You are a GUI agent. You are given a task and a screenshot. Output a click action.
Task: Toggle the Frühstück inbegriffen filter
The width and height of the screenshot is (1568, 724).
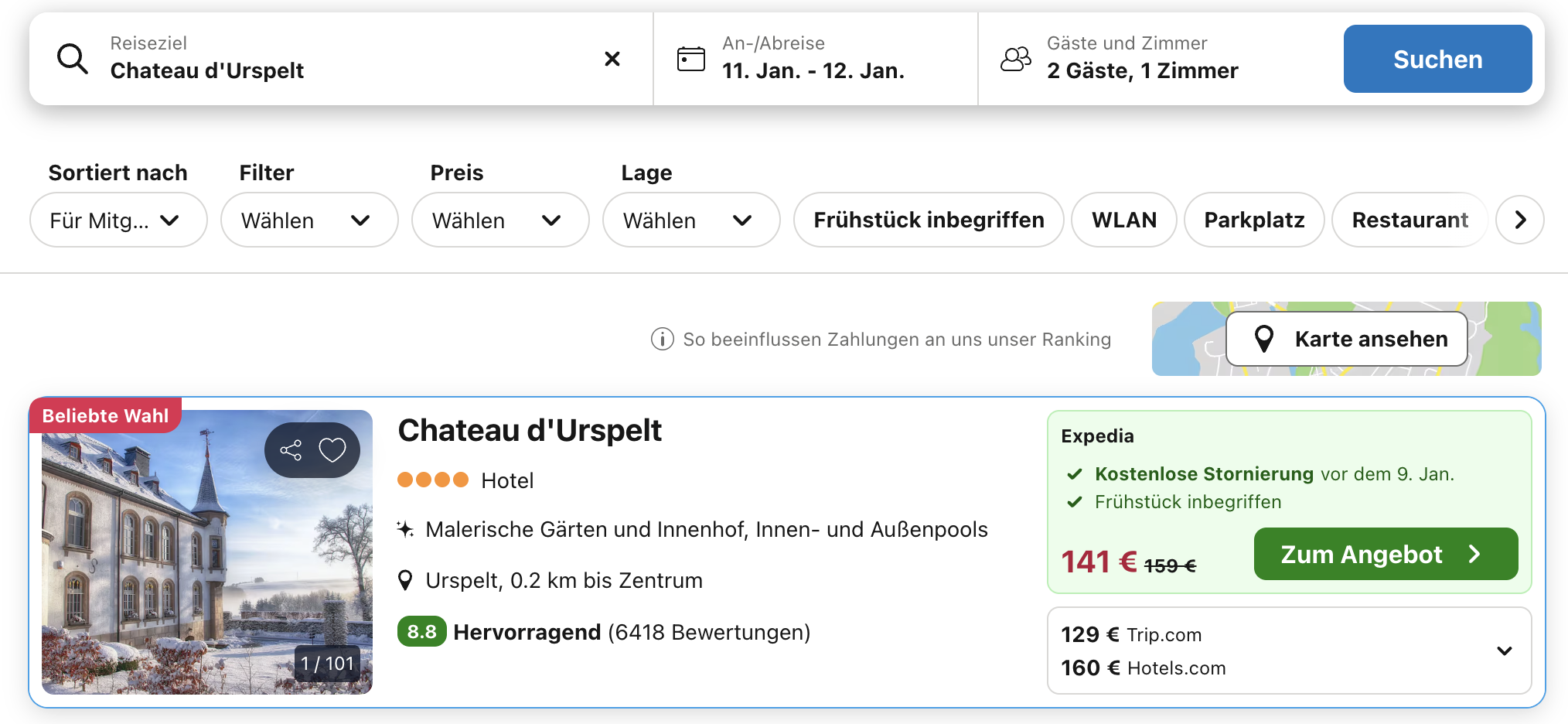point(928,220)
